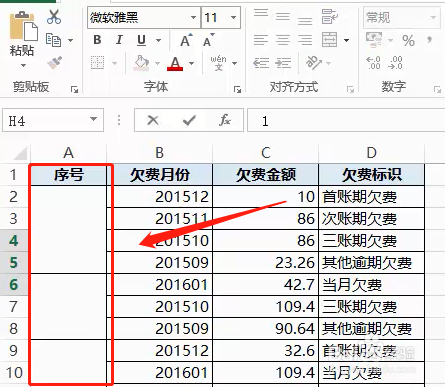Click the wén phonetic guide icon
The height and width of the screenshot is (387, 445).
click(x=218, y=63)
